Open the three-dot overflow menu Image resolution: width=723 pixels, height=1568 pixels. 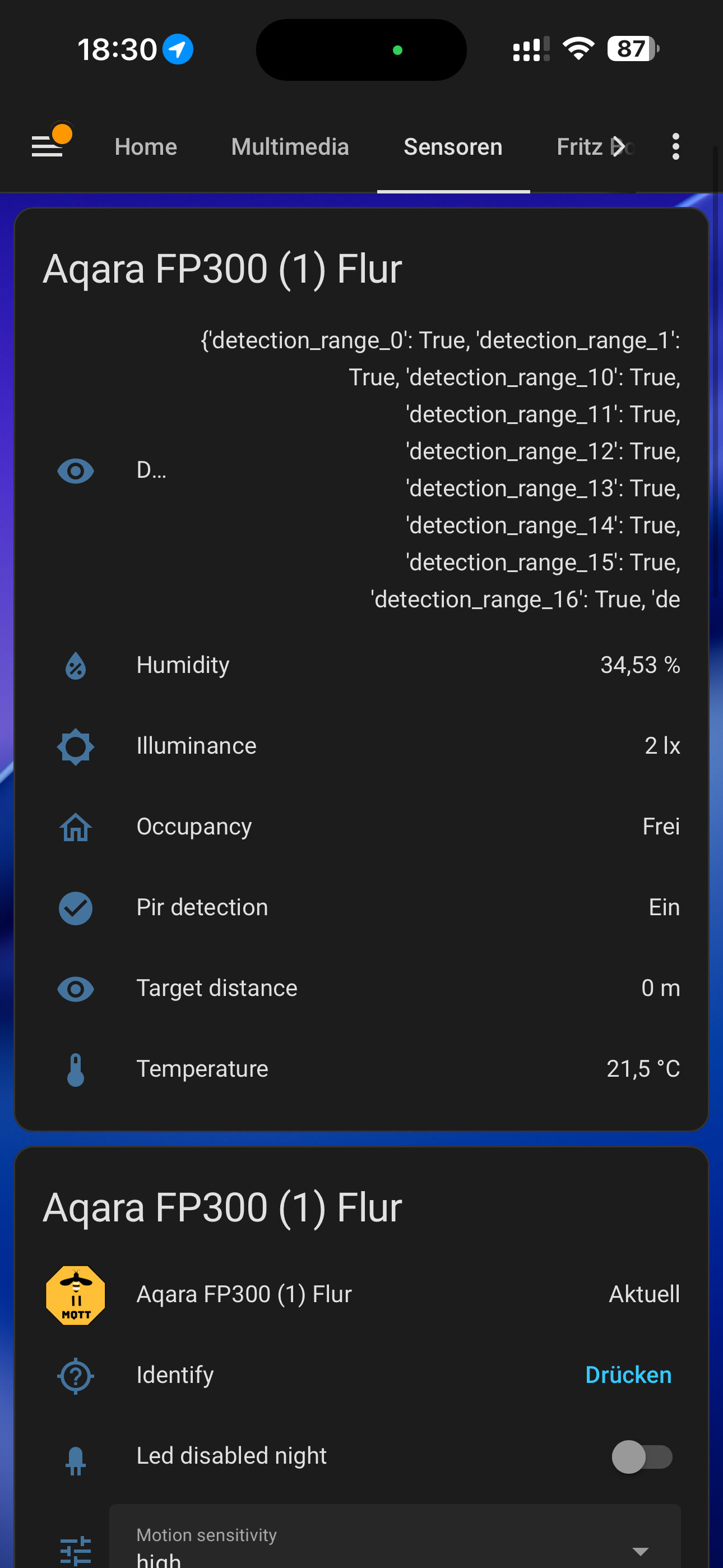(675, 147)
